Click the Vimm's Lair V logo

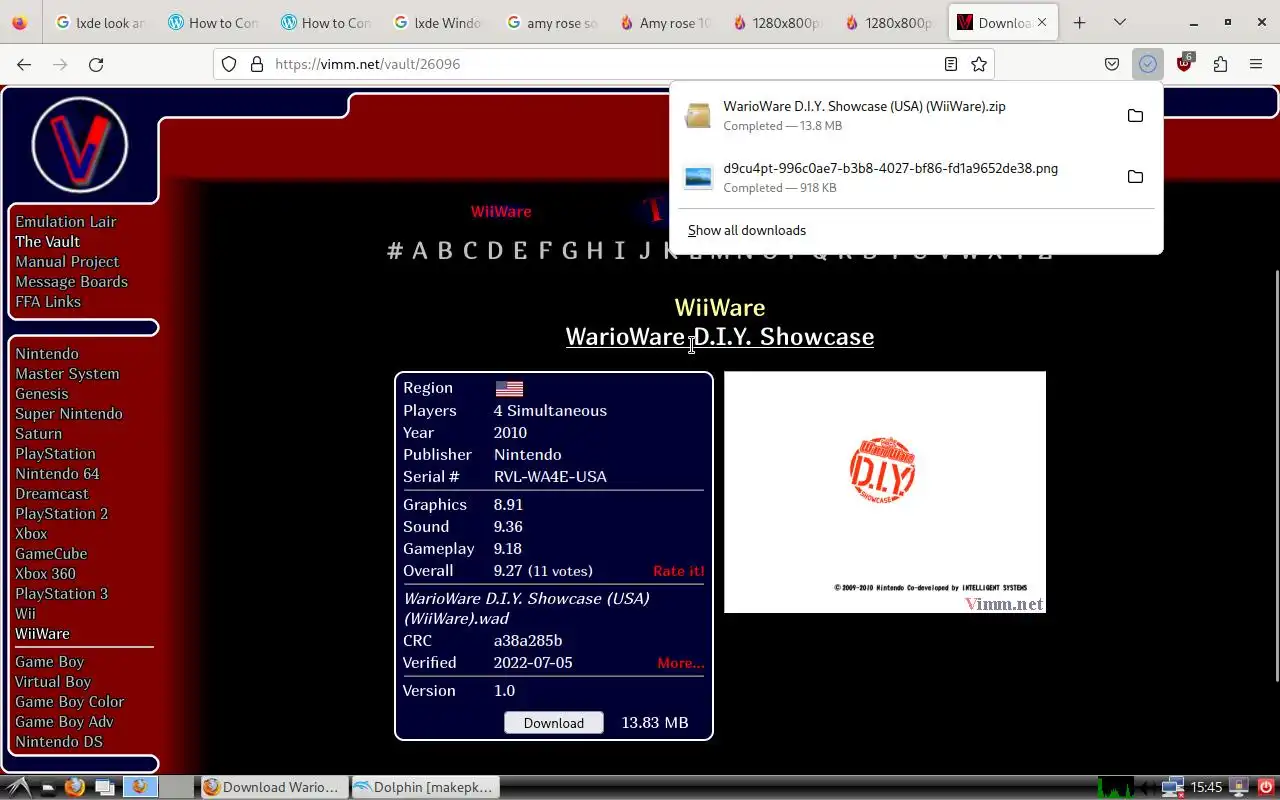pyautogui.click(x=79, y=145)
